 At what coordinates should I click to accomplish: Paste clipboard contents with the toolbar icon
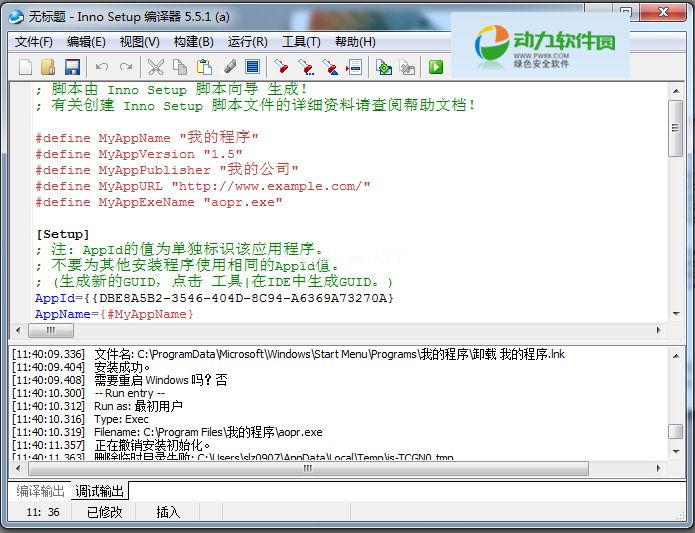(204, 67)
